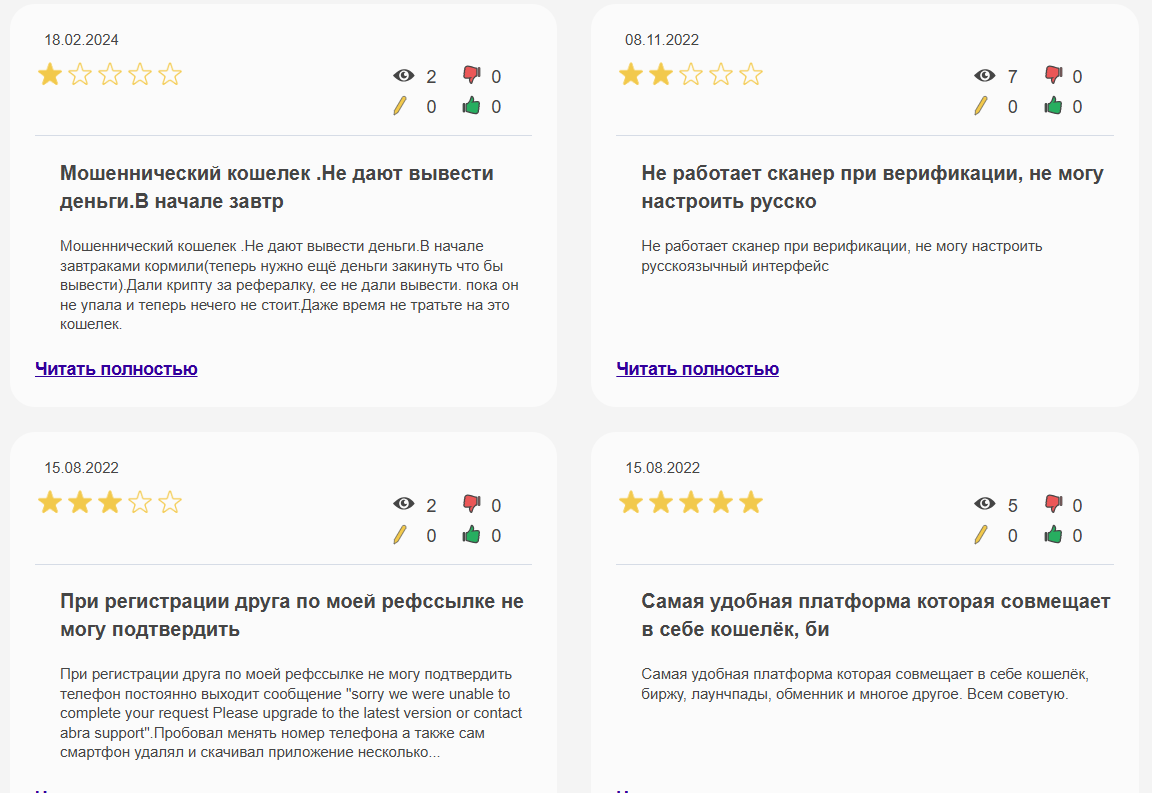Click title 'Мошеннический кошелек' review heading

coord(277,187)
